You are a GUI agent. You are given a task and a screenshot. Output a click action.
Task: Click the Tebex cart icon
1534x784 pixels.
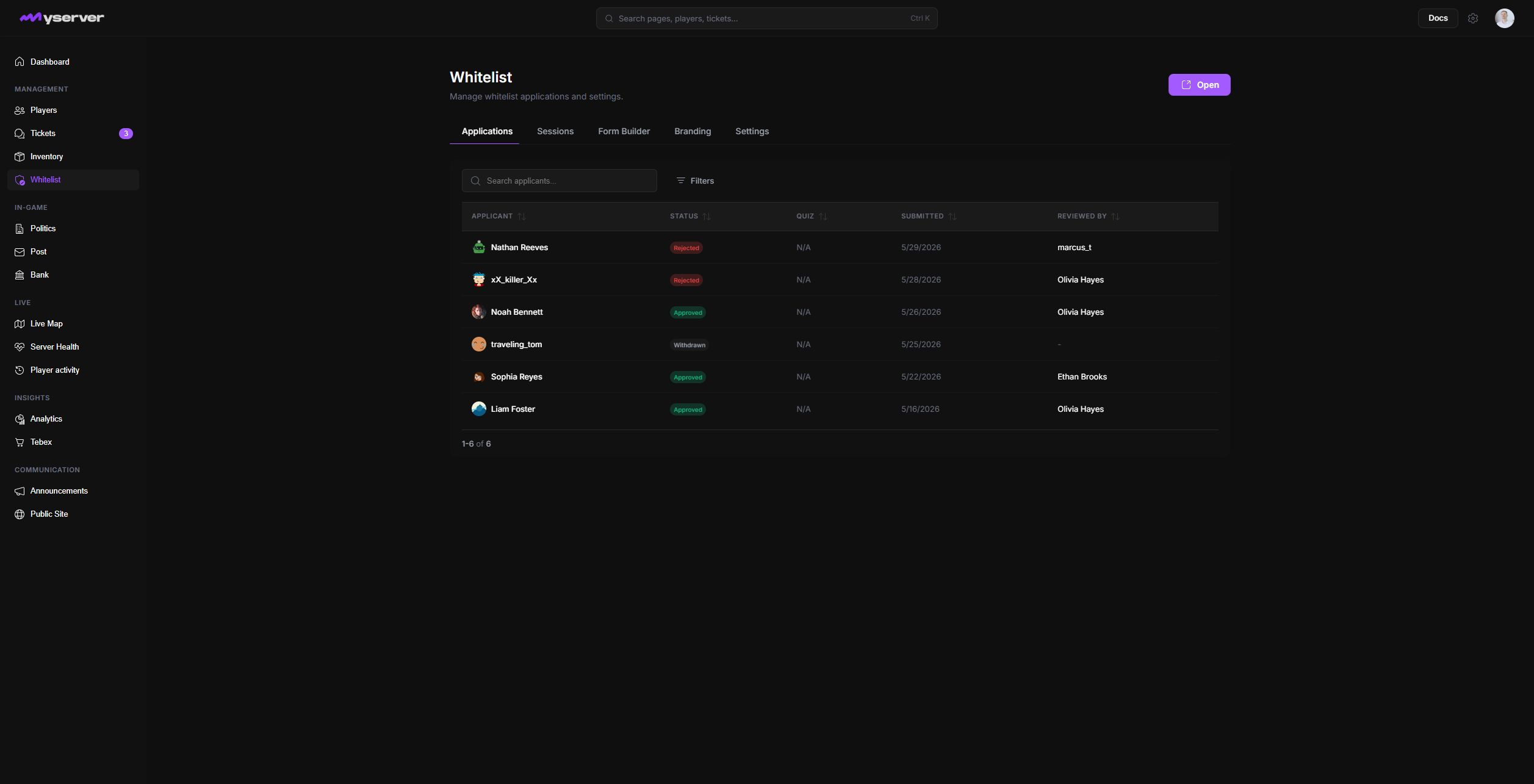pos(20,442)
